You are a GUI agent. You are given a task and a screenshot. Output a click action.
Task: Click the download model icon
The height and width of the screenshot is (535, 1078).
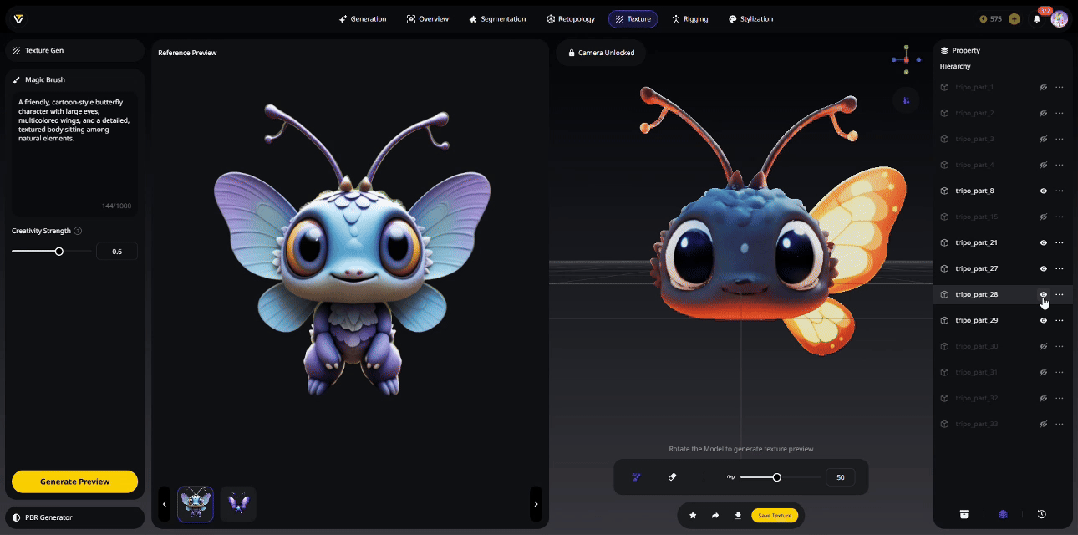point(737,516)
